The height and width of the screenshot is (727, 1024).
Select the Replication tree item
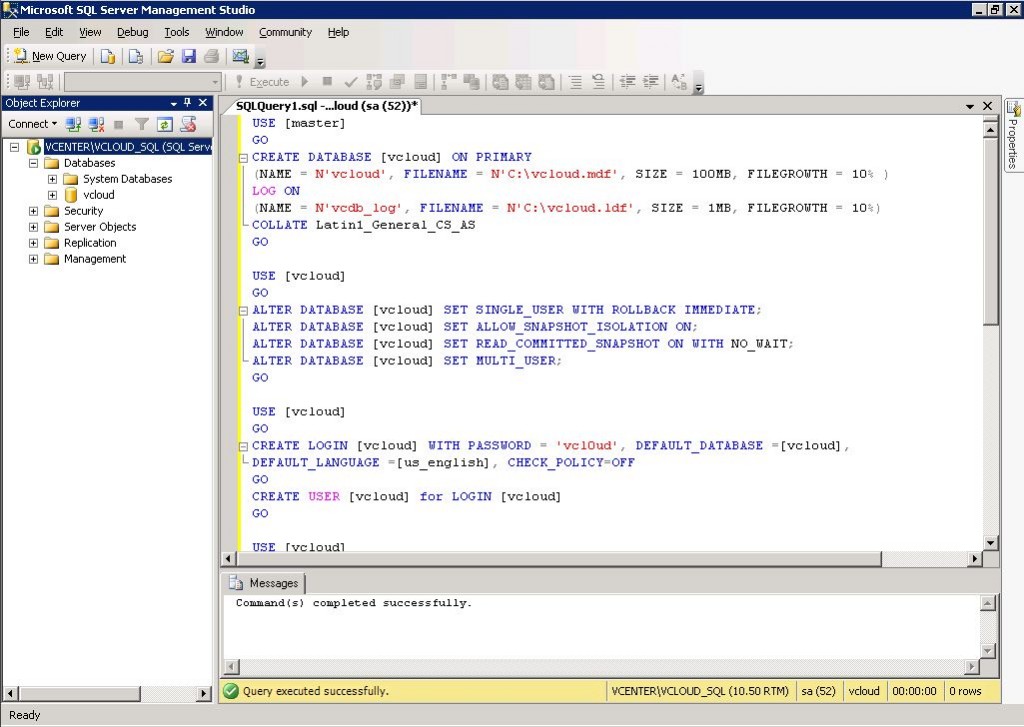[x=90, y=243]
